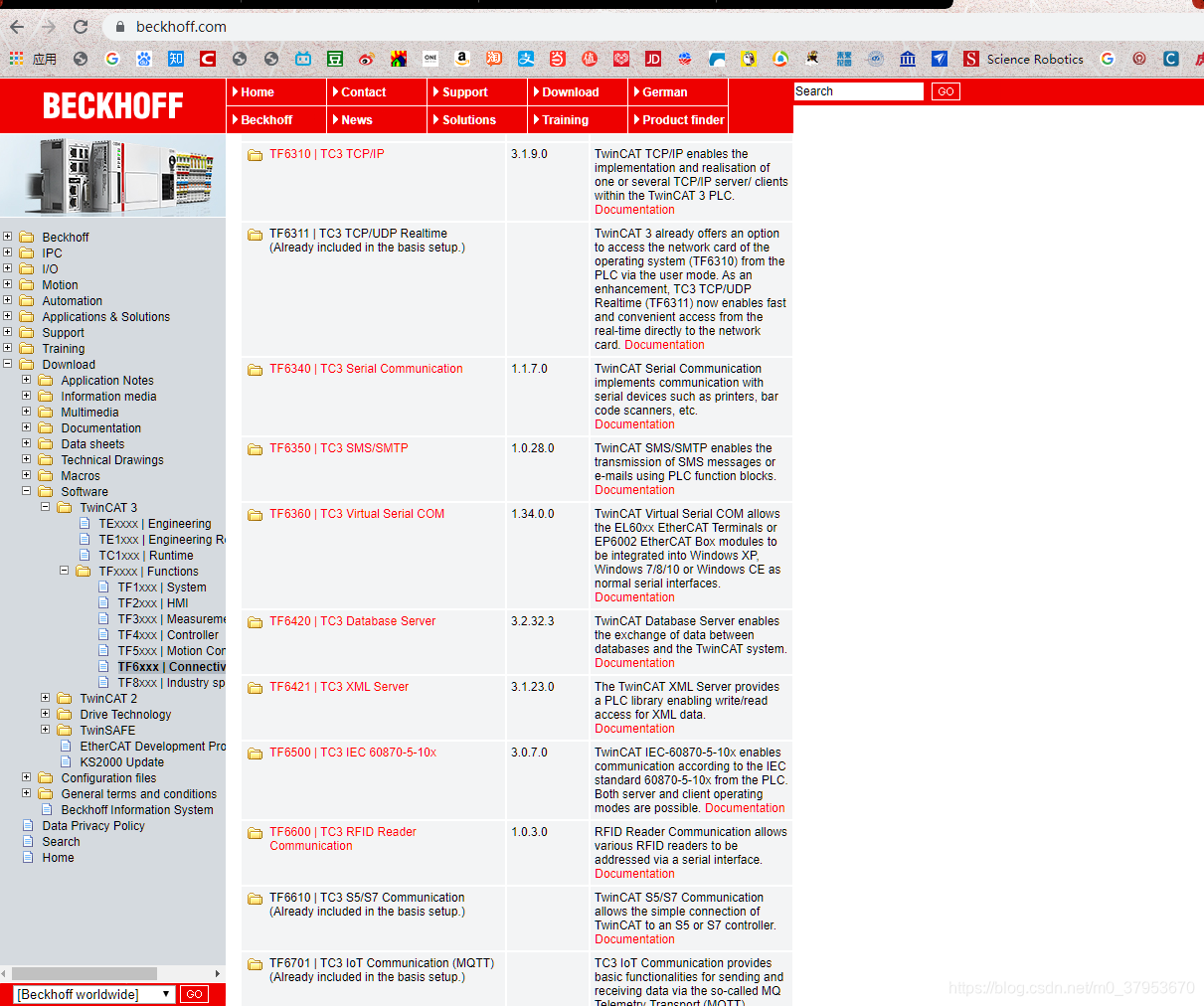The height and width of the screenshot is (1006, 1204).
Task: Open the Amazon bookmark icon
Action: tap(462, 59)
